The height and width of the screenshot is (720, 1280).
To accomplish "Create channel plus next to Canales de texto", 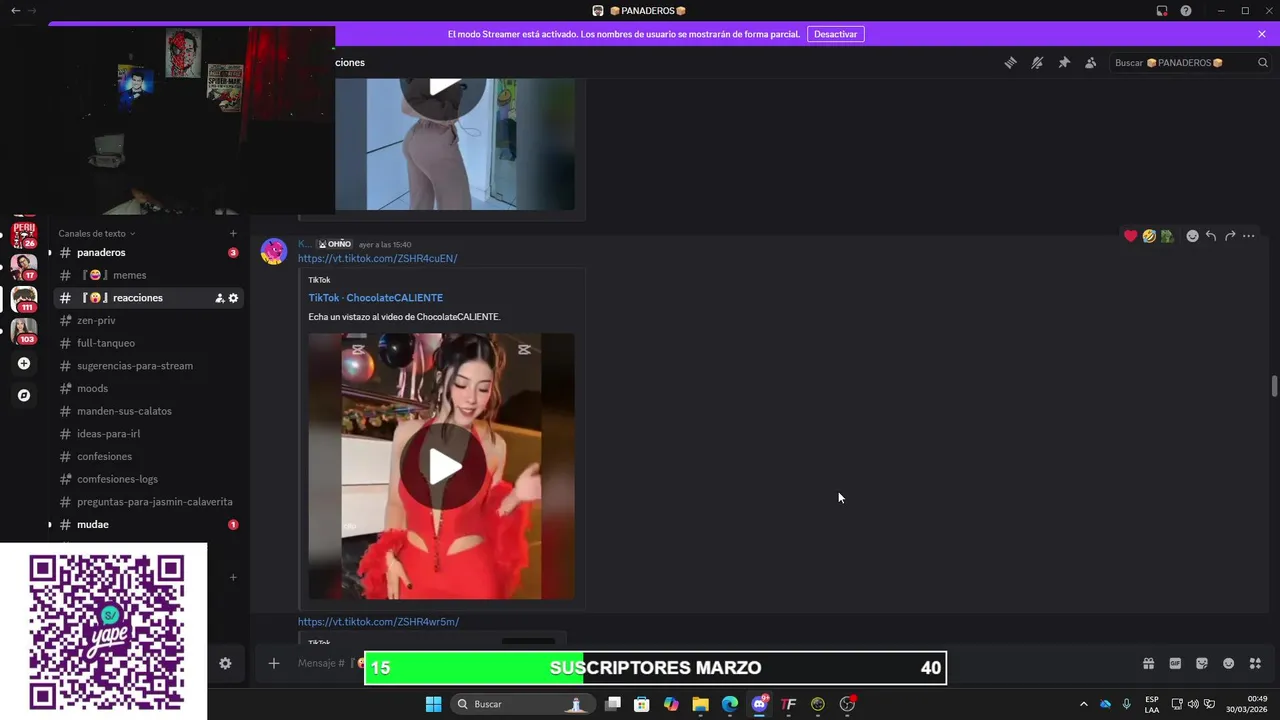I will 233,234.
